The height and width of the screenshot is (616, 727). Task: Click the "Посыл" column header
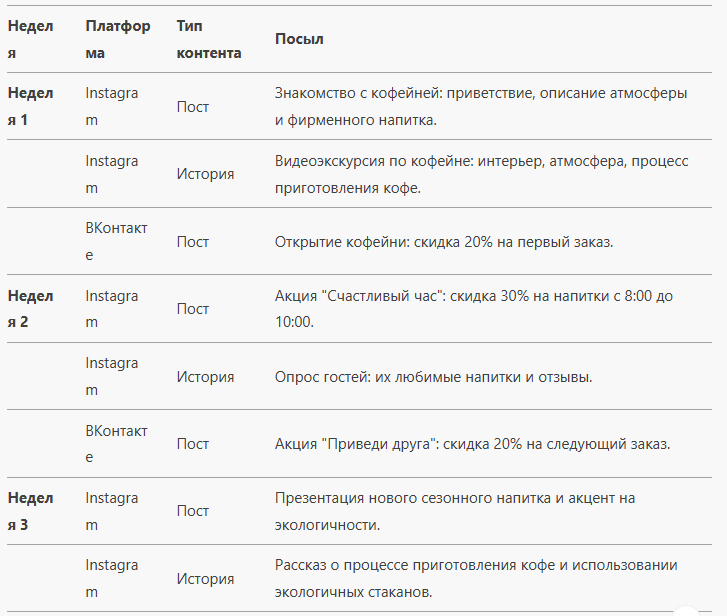[299, 39]
